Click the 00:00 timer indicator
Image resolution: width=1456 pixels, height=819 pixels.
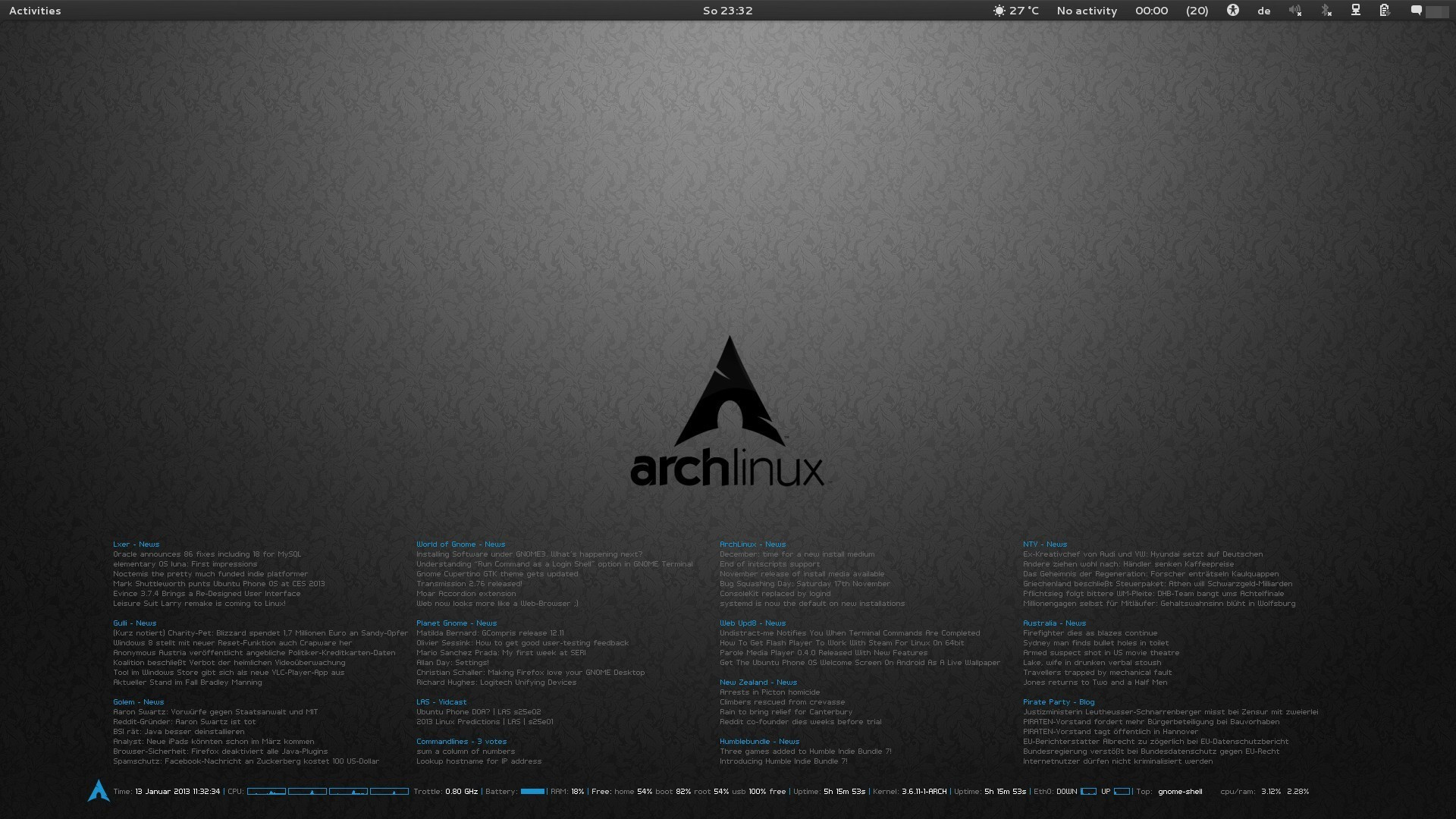pos(1151,11)
